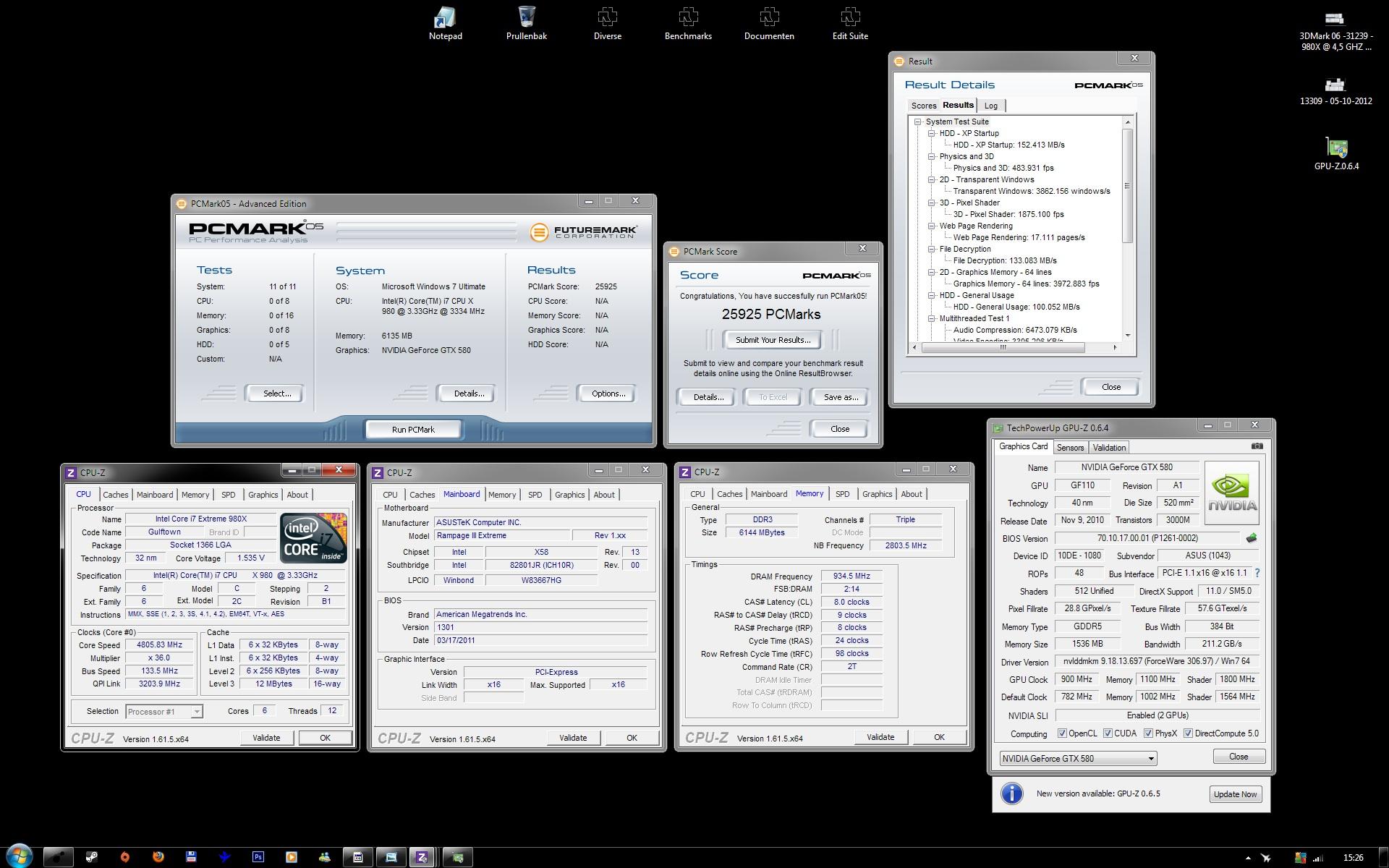Switch to Log tab in Result Details

pos(990,106)
